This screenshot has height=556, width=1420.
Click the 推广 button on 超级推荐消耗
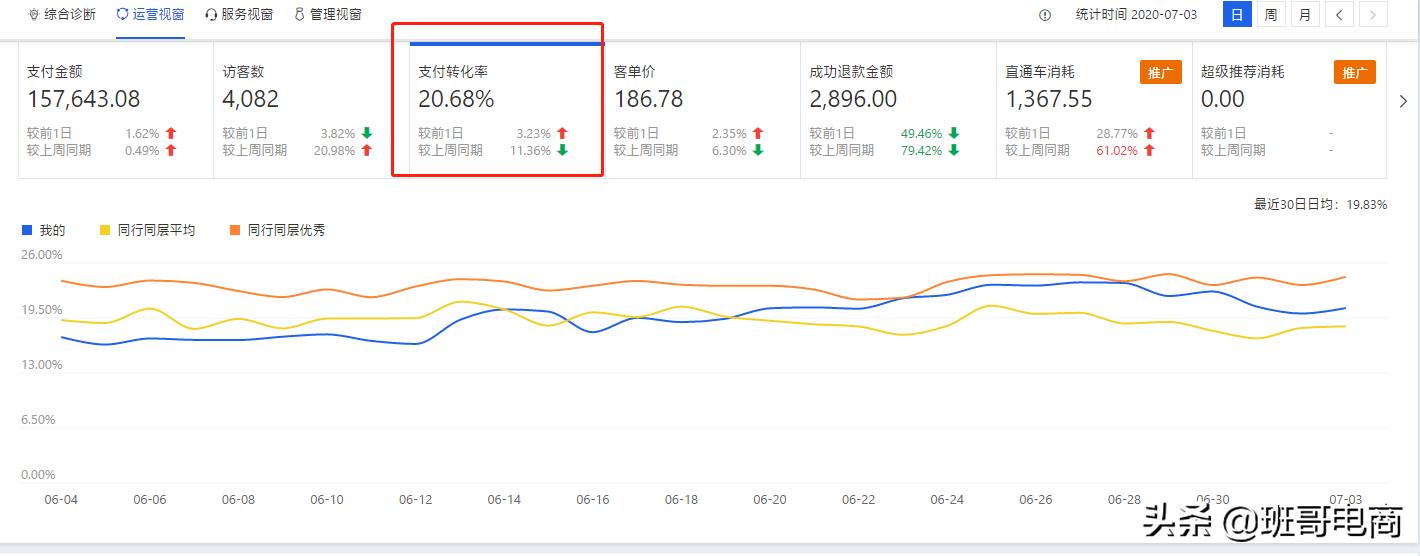pos(1355,72)
